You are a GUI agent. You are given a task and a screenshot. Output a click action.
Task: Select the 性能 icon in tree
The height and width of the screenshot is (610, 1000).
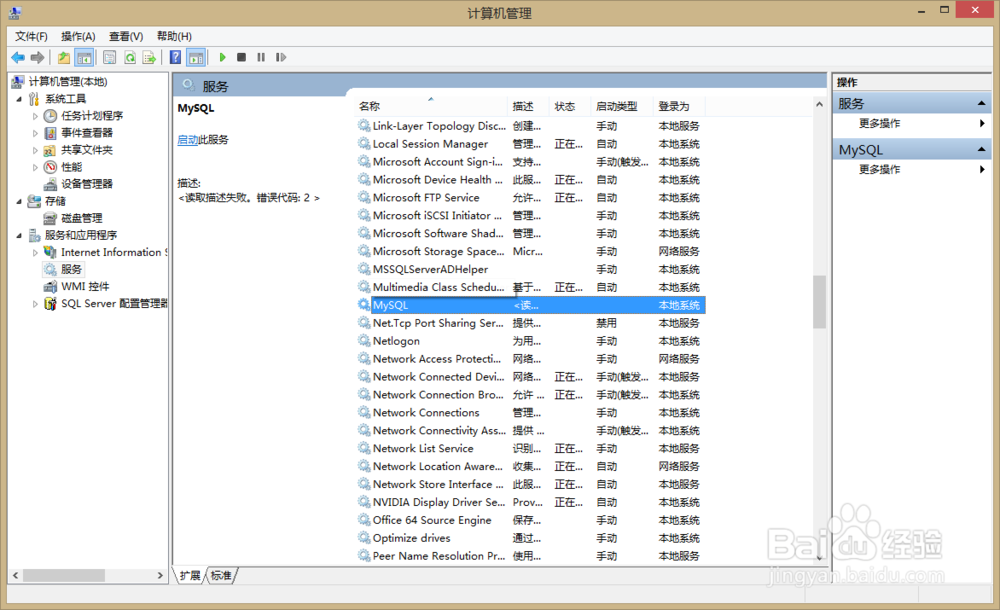click(x=50, y=167)
